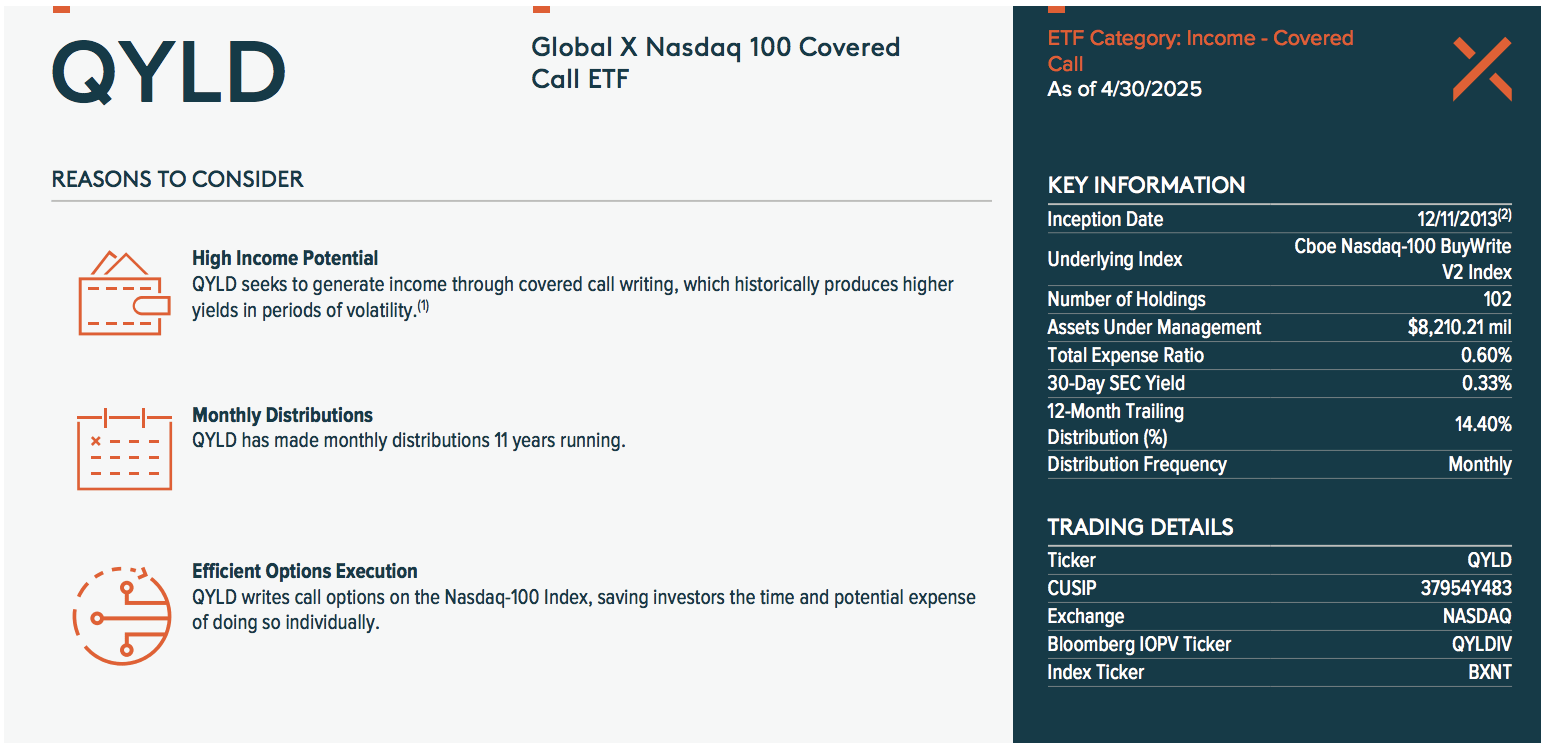
Task: Click the 0.60% expense ratio value
Action: [x=1486, y=355]
